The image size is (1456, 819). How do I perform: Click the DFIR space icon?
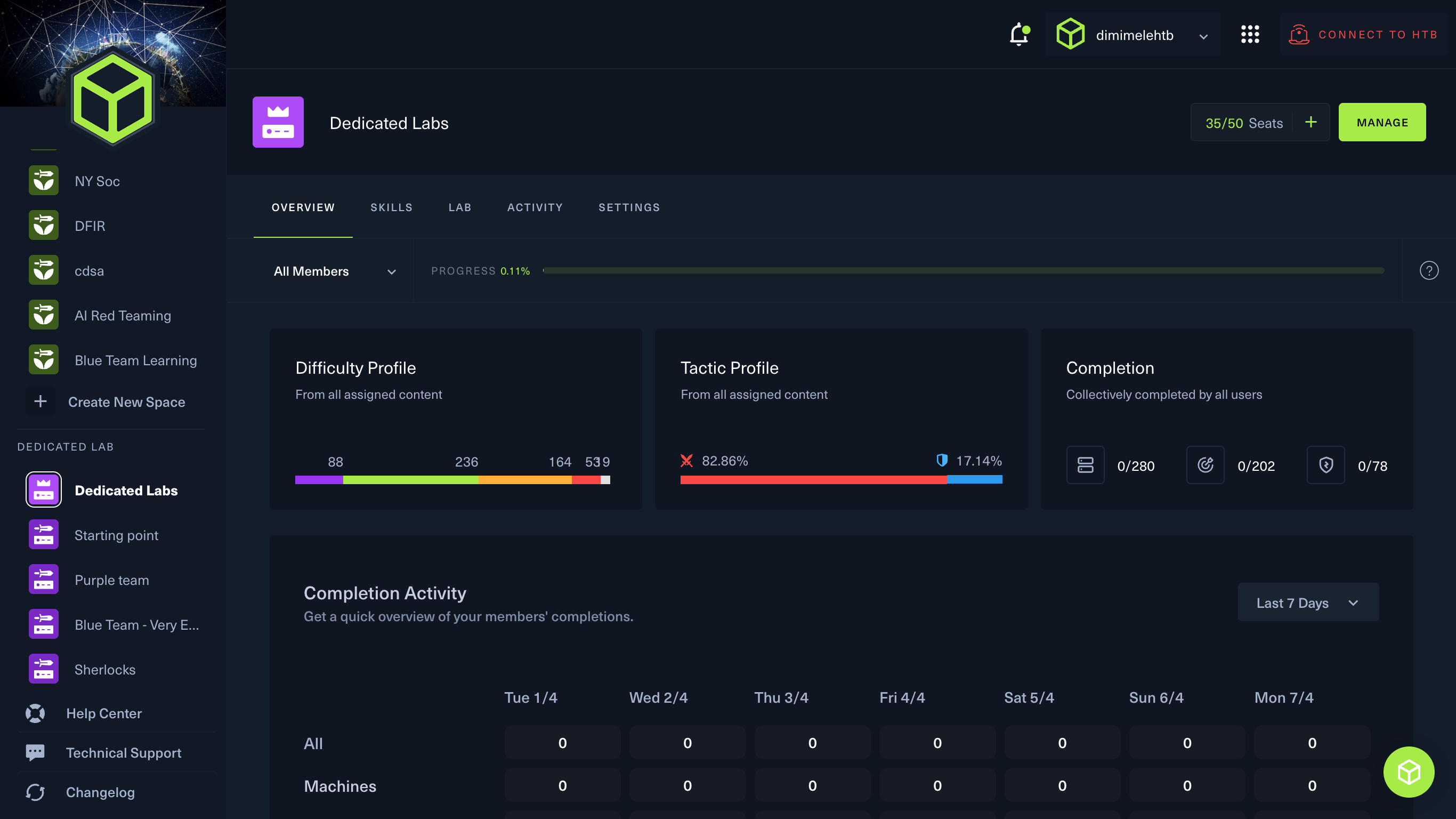tap(44, 226)
